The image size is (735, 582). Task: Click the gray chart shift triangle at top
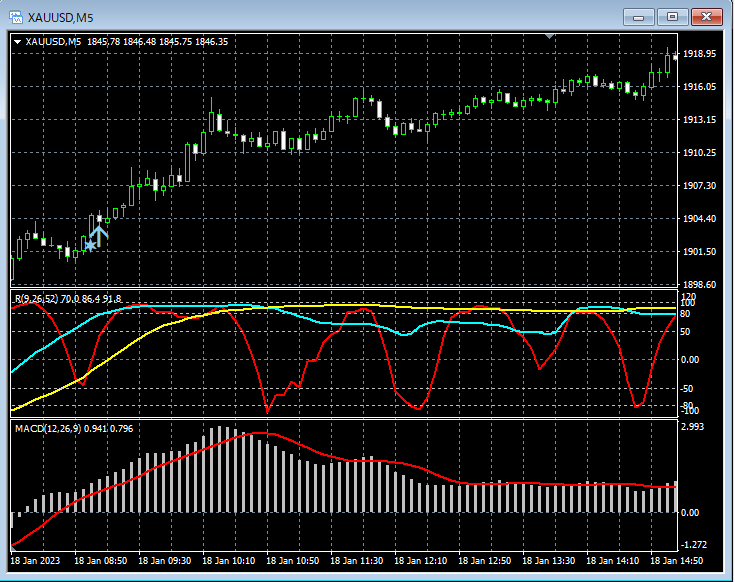click(549, 37)
